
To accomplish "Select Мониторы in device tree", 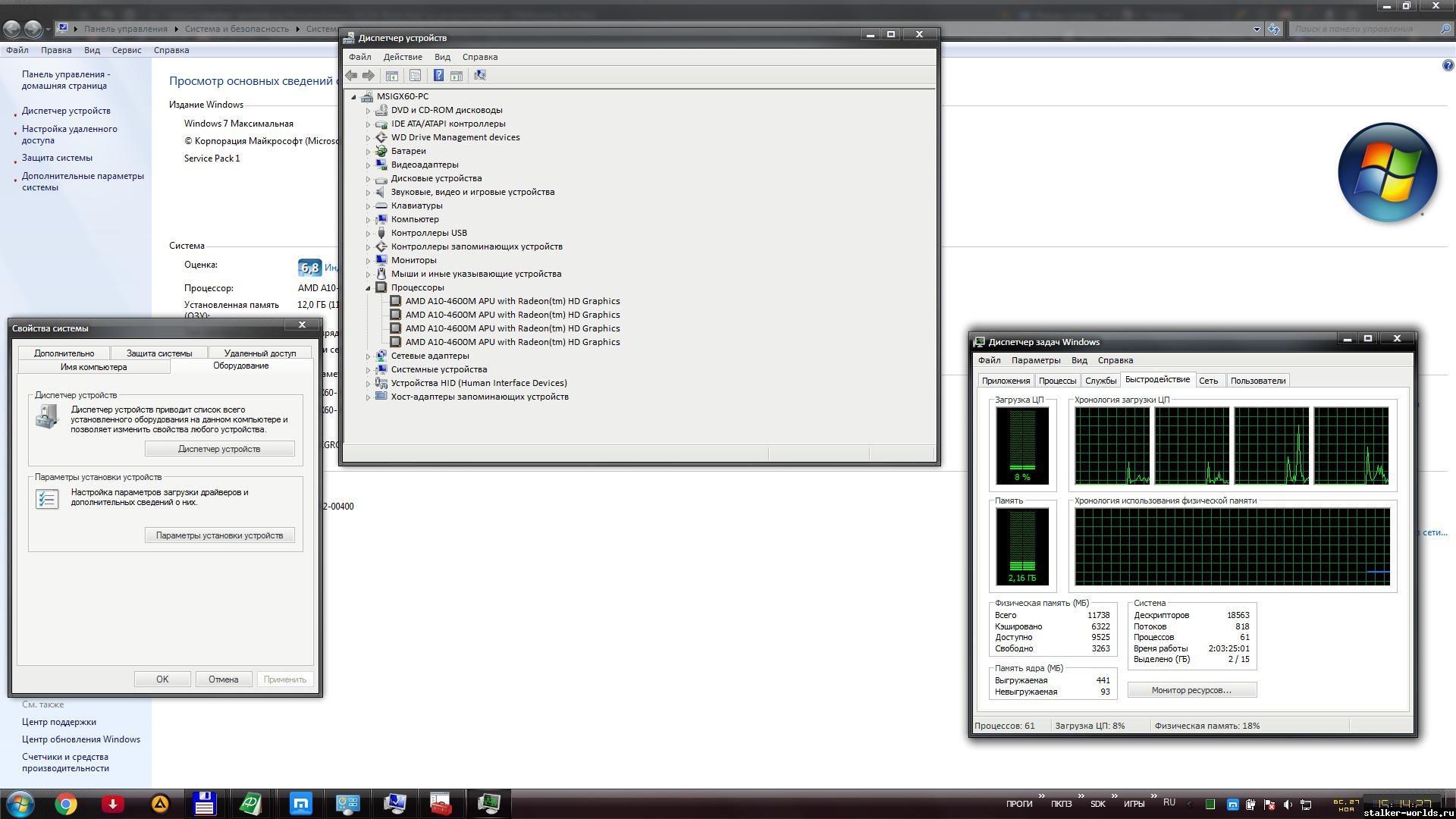I will pos(413,260).
